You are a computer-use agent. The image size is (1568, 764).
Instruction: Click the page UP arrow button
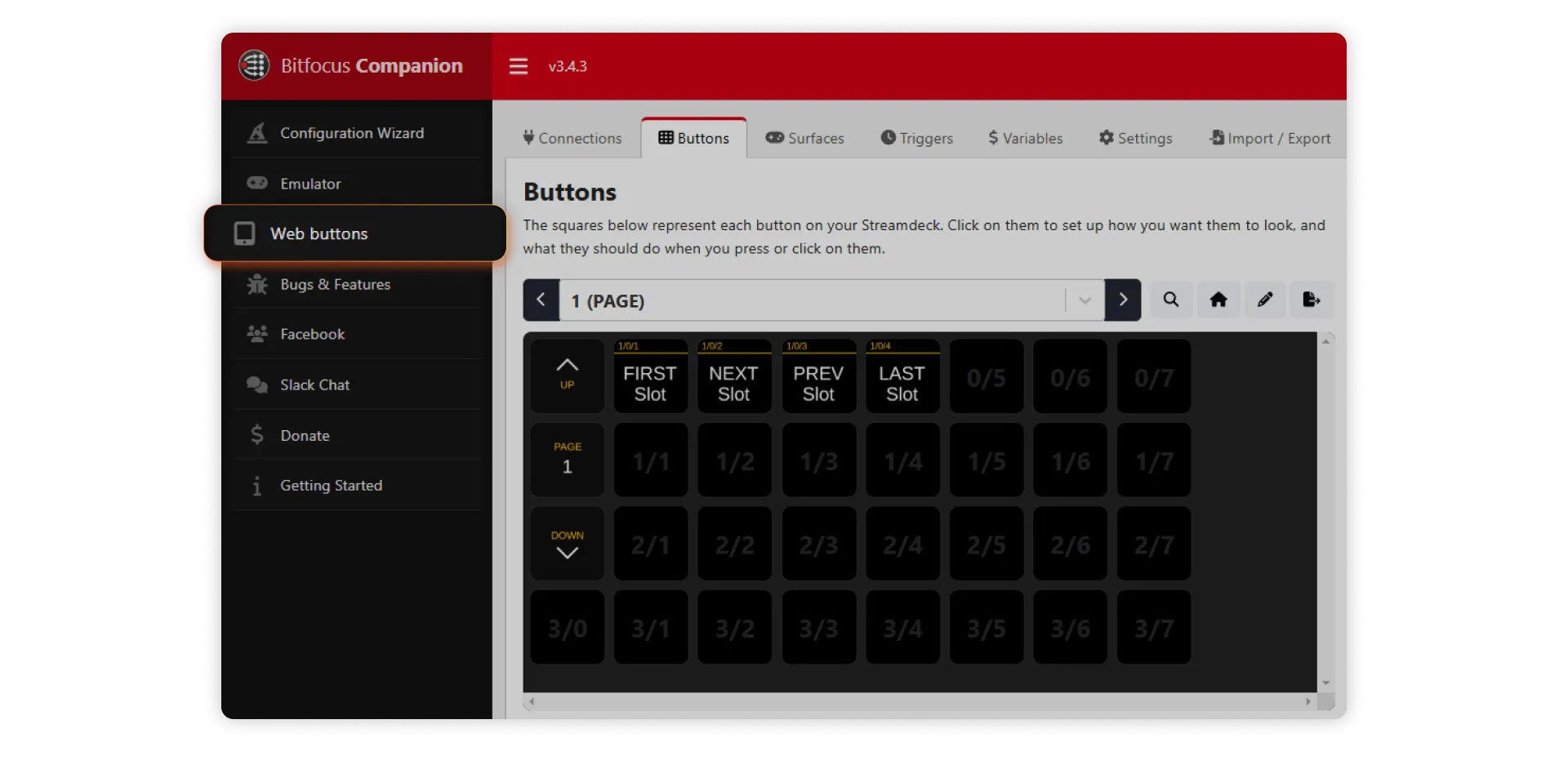tap(568, 375)
